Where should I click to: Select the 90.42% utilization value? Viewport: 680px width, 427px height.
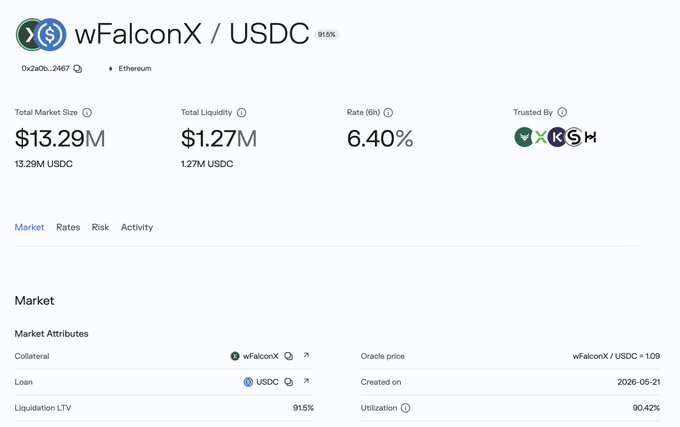[646, 408]
